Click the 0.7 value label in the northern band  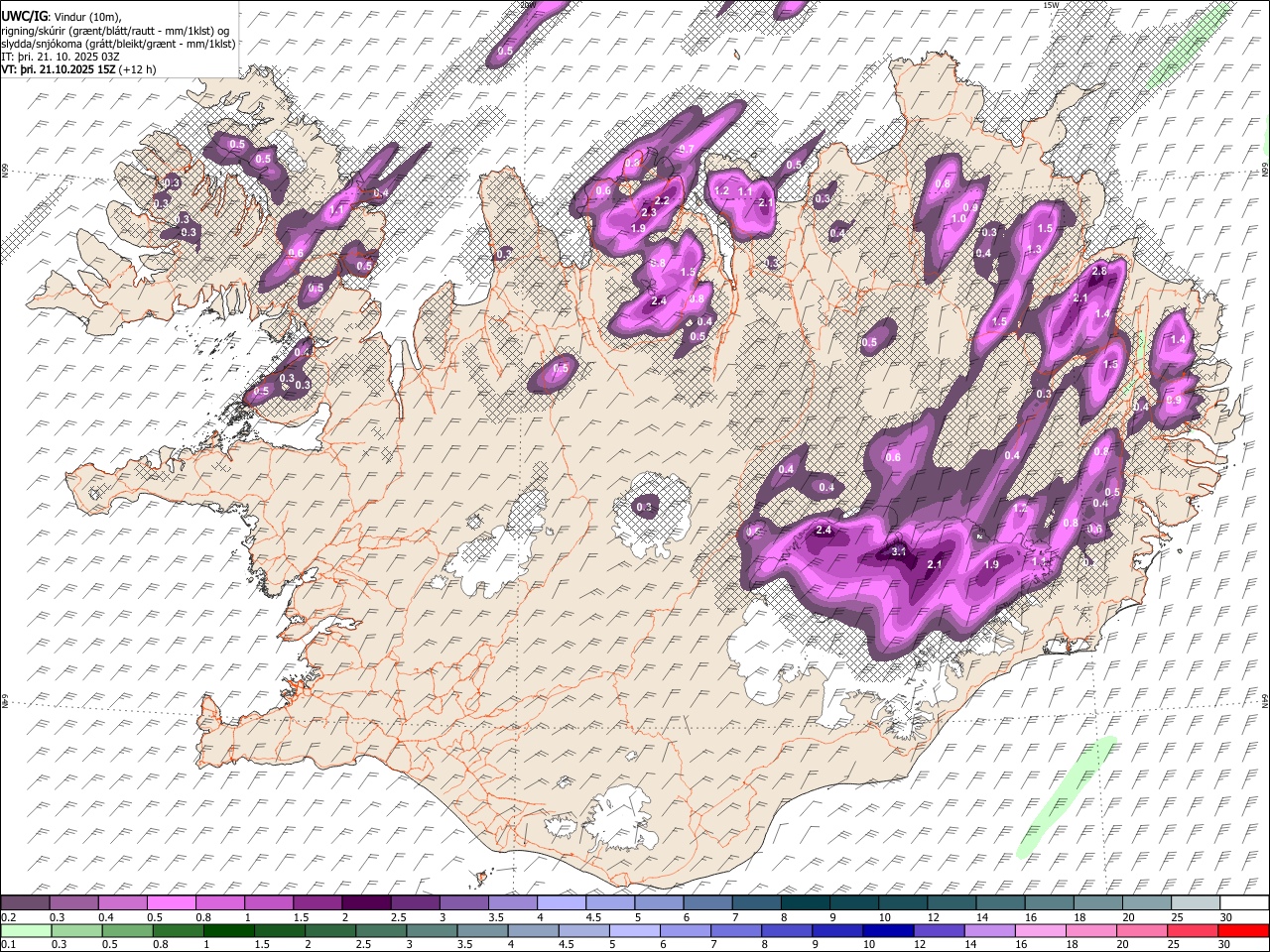pyautogui.click(x=685, y=150)
